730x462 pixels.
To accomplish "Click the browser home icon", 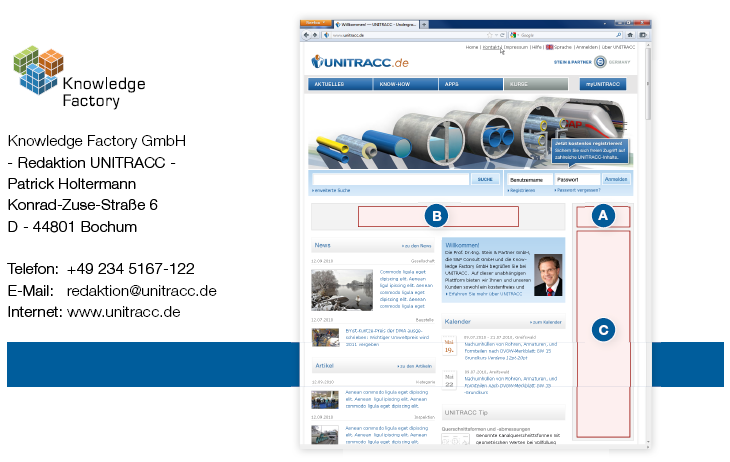I will [630, 34].
